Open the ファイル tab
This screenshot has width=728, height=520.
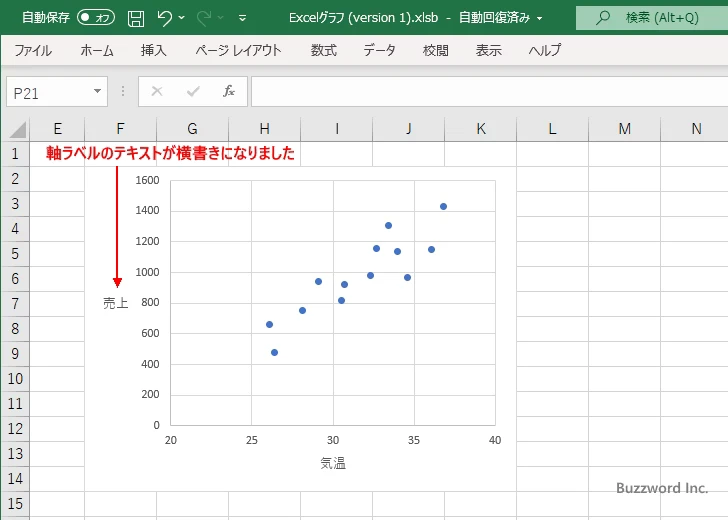click(33, 50)
